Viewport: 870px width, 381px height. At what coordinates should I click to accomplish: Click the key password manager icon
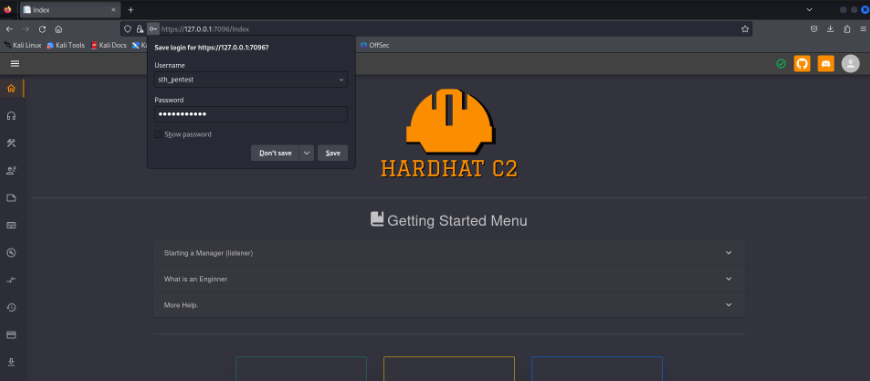[153, 29]
